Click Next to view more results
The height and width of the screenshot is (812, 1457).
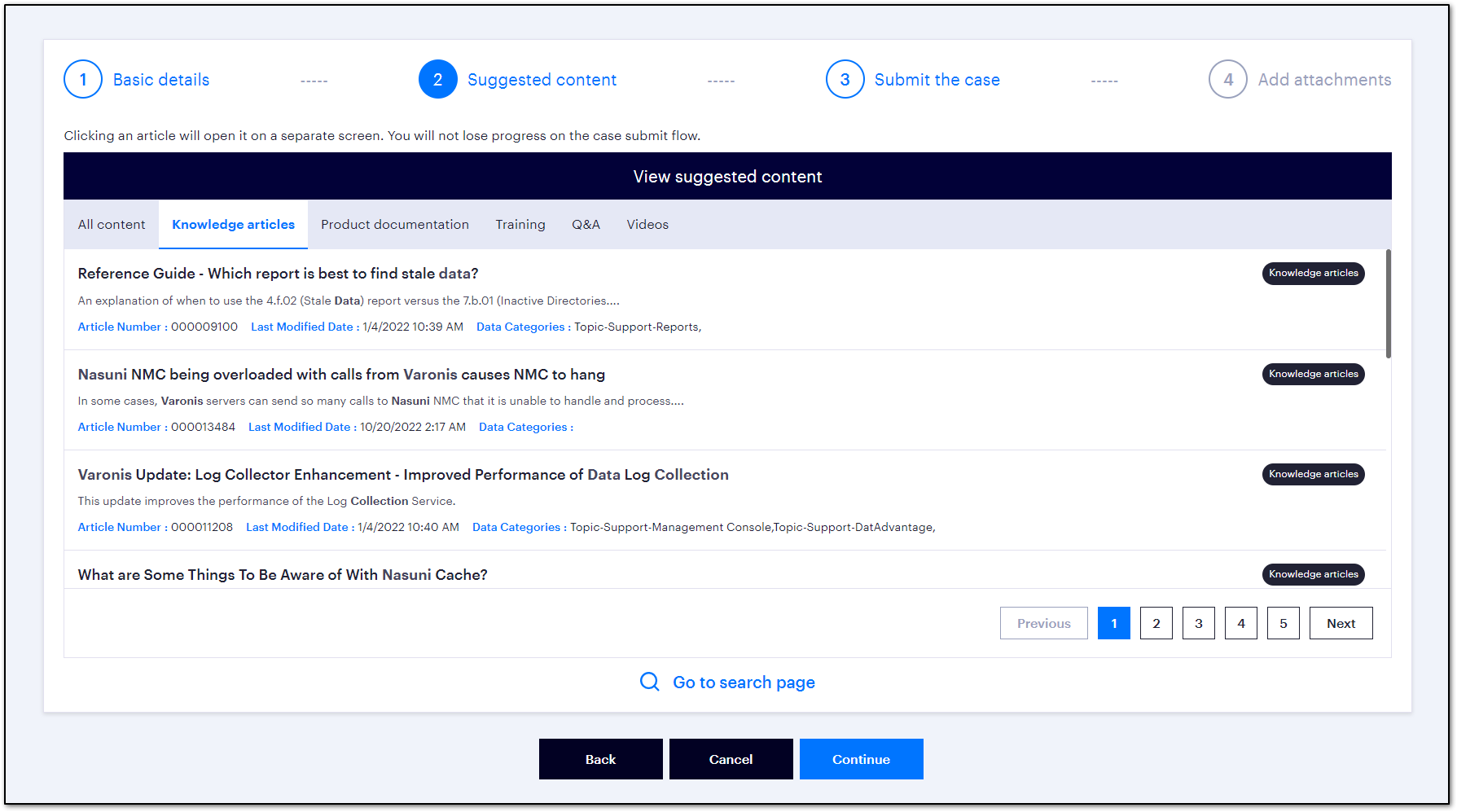pos(1341,623)
